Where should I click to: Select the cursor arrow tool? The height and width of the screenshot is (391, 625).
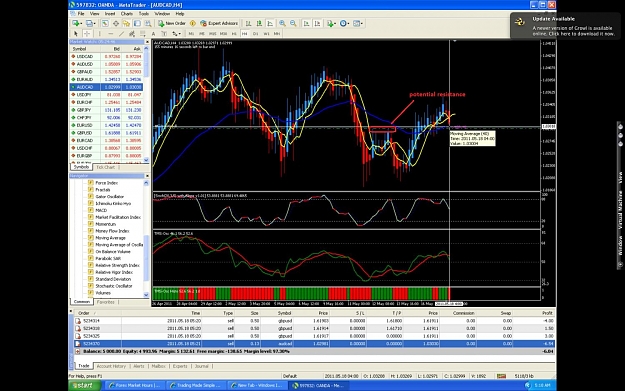pyautogui.click(x=75, y=34)
